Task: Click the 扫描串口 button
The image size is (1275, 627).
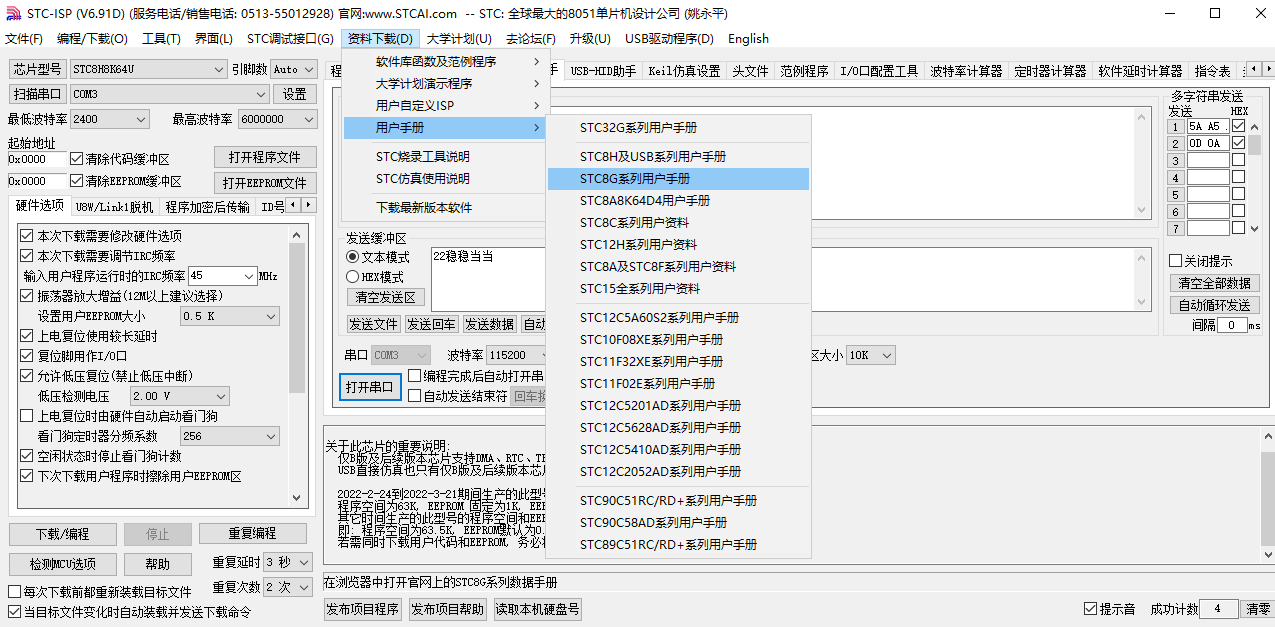Action: pyautogui.click(x=38, y=94)
